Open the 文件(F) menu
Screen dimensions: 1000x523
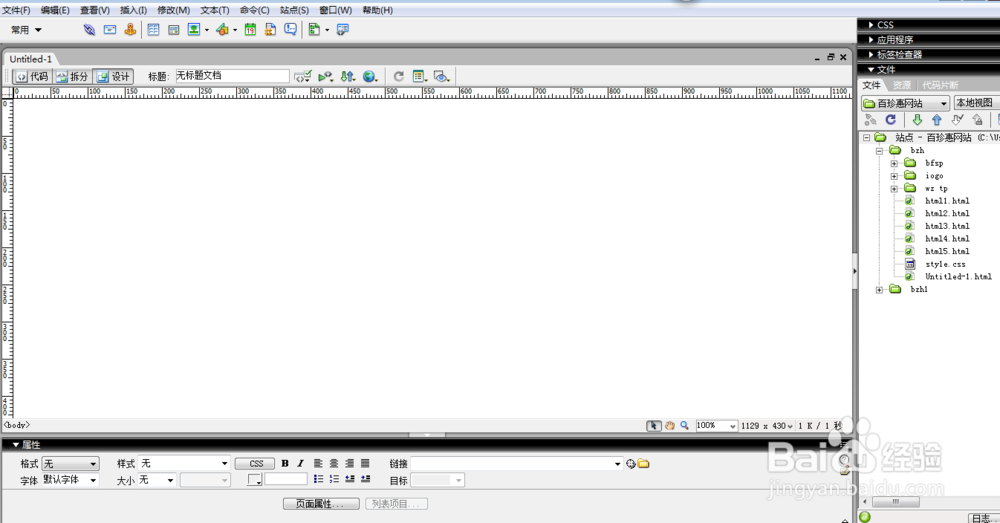[16, 10]
